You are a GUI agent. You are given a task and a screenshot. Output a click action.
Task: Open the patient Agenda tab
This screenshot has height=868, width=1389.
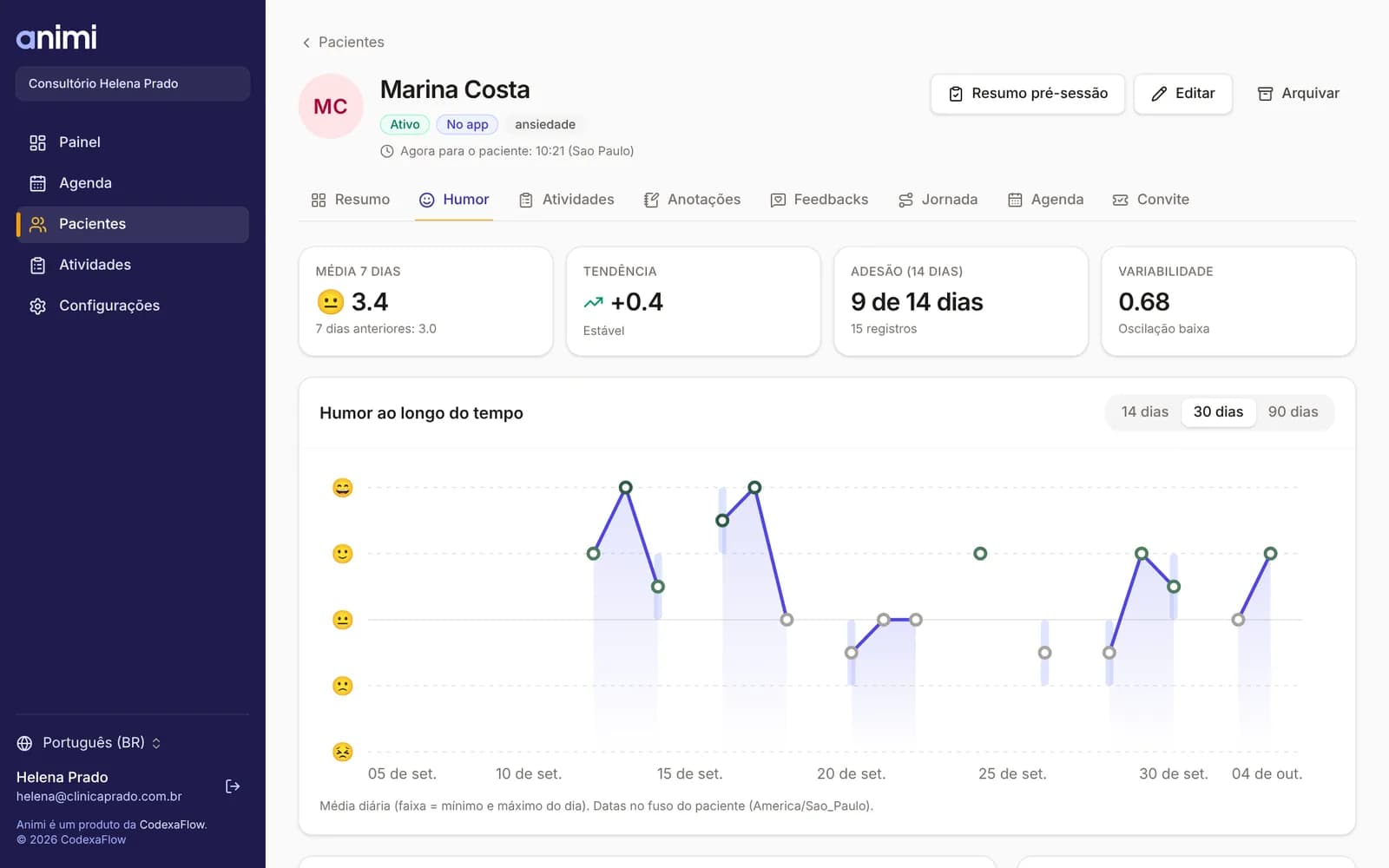point(1045,200)
